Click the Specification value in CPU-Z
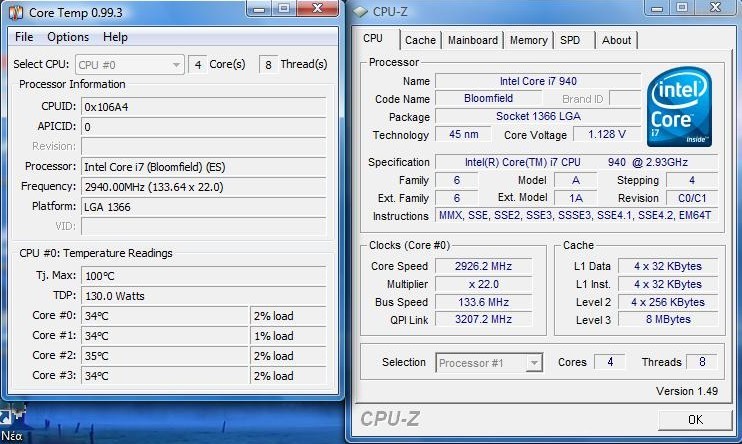Image resolution: width=742 pixels, height=444 pixels. (x=576, y=162)
